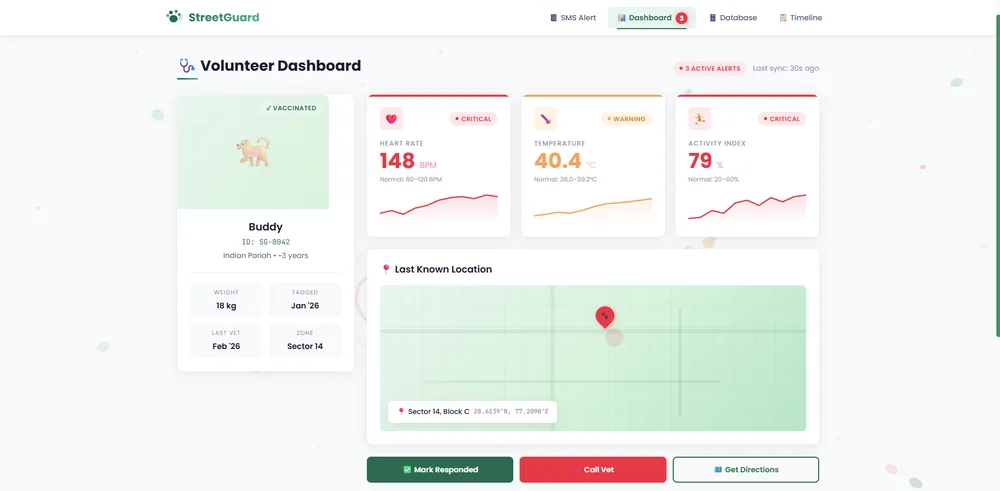
Task: Click the thermometer icon on Temperature card
Action: tap(545, 119)
